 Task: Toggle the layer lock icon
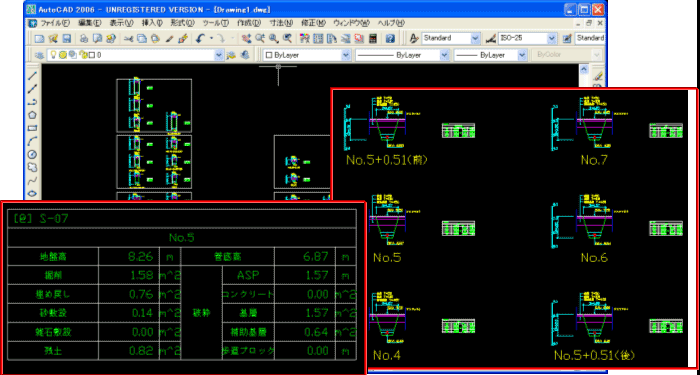point(83,55)
